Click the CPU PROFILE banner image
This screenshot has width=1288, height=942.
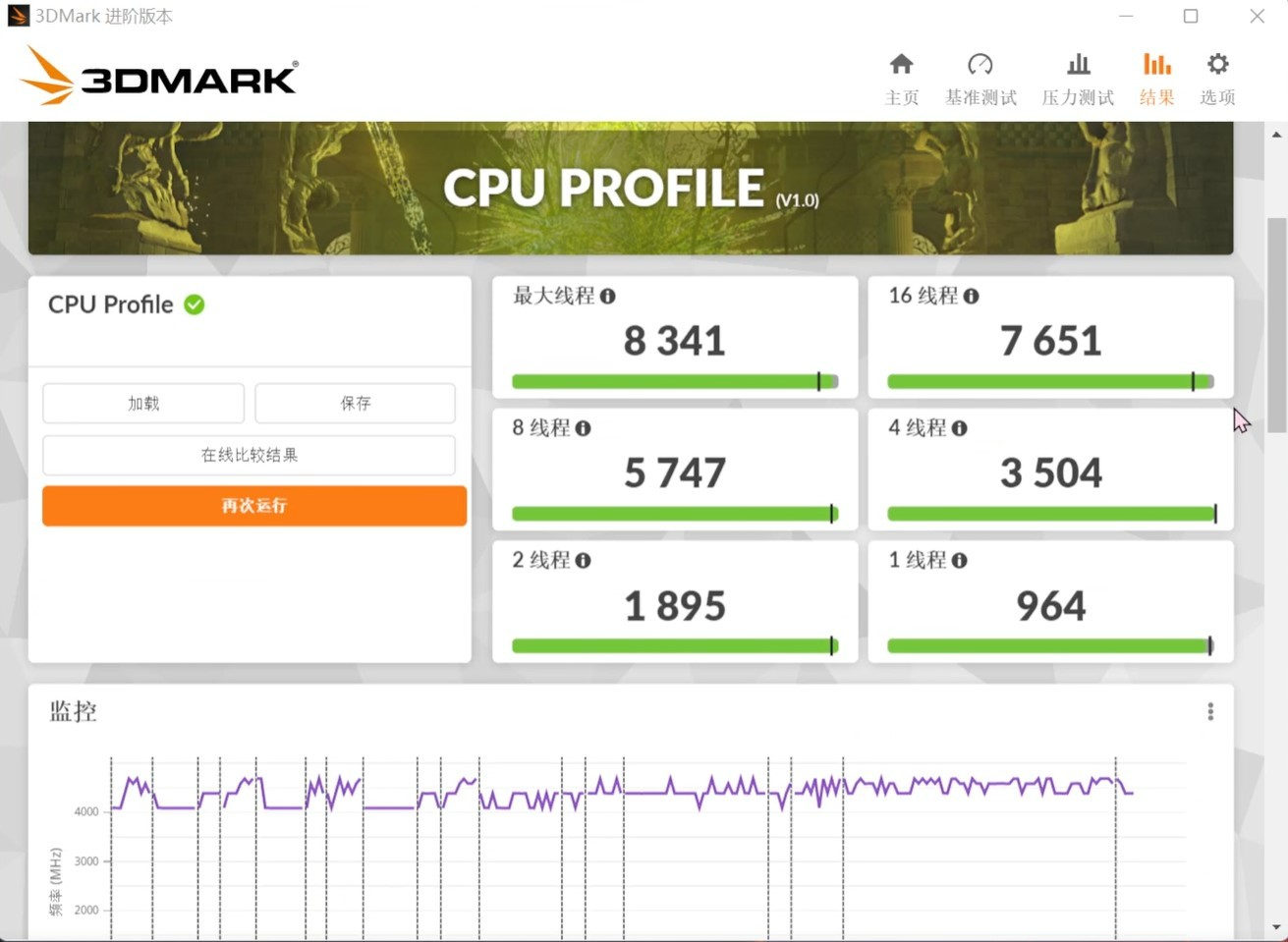pos(631,188)
